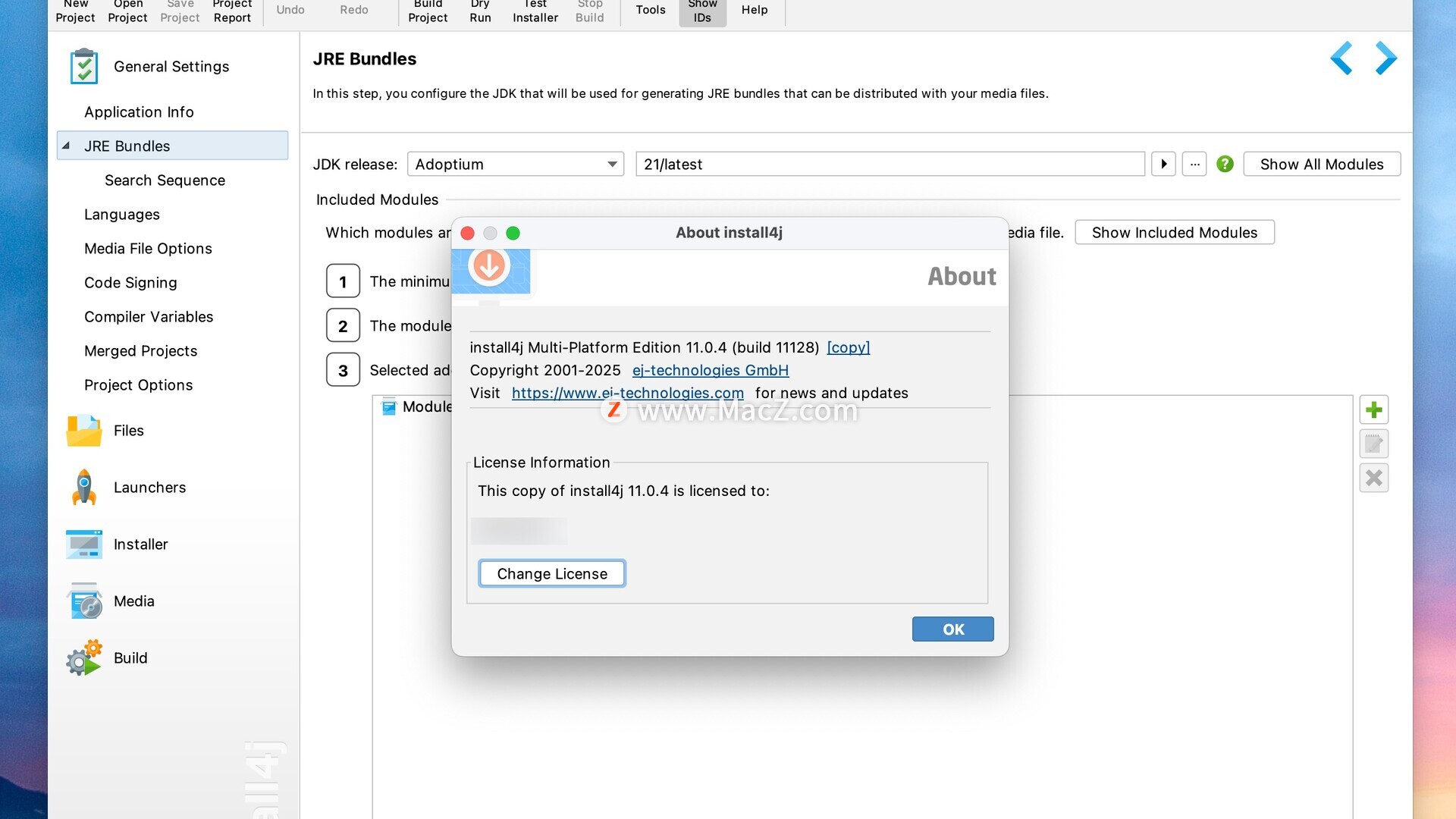
Task: Click the ellipsis browse button
Action: tap(1194, 164)
